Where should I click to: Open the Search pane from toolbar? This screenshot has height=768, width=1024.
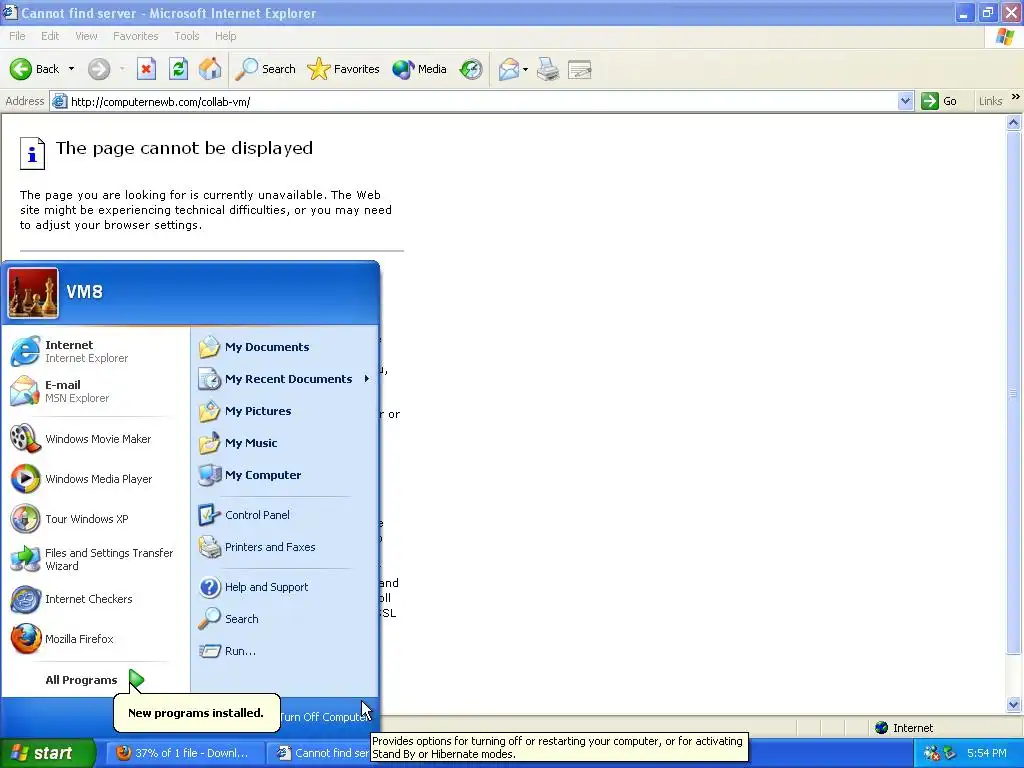point(265,69)
